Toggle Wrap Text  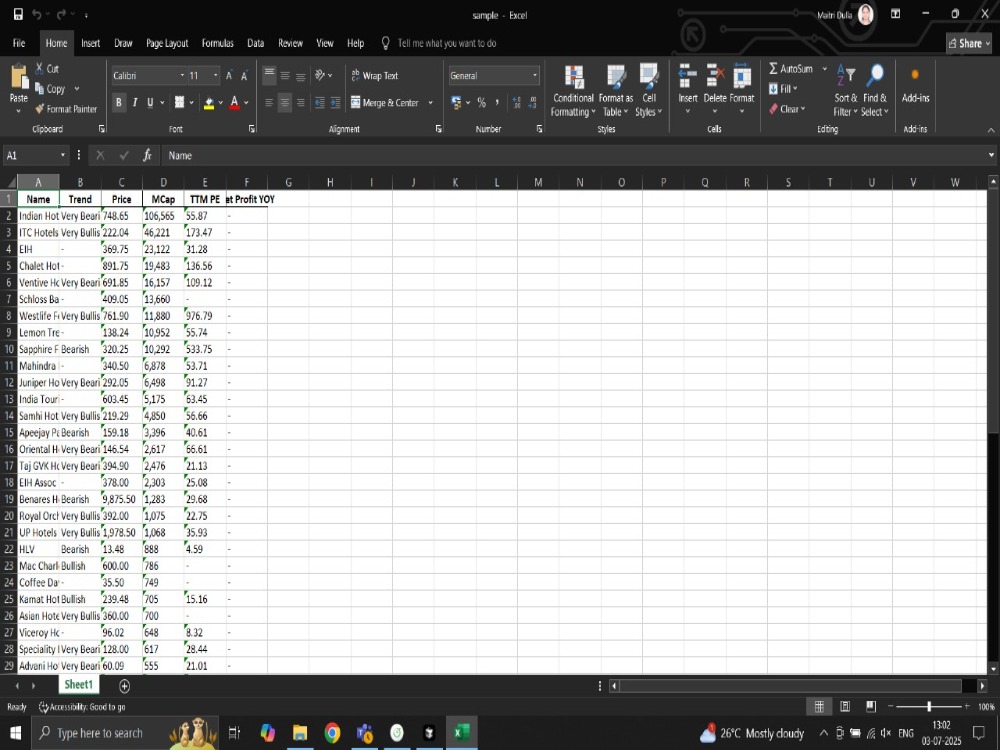coord(374,75)
